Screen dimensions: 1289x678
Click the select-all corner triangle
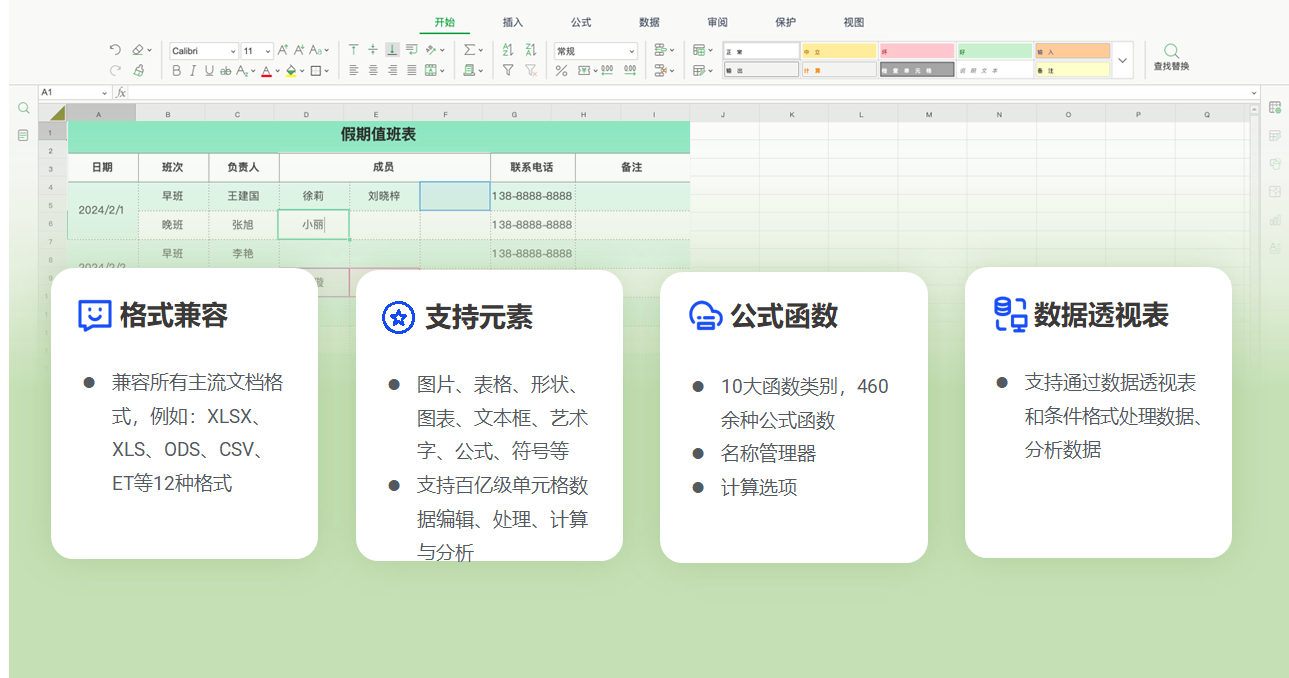point(58,113)
